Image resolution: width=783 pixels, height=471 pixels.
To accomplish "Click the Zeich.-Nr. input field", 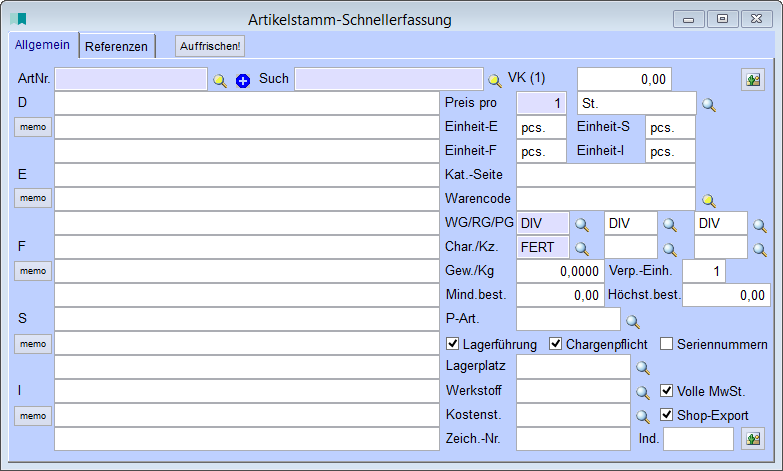I will (x=573, y=439).
